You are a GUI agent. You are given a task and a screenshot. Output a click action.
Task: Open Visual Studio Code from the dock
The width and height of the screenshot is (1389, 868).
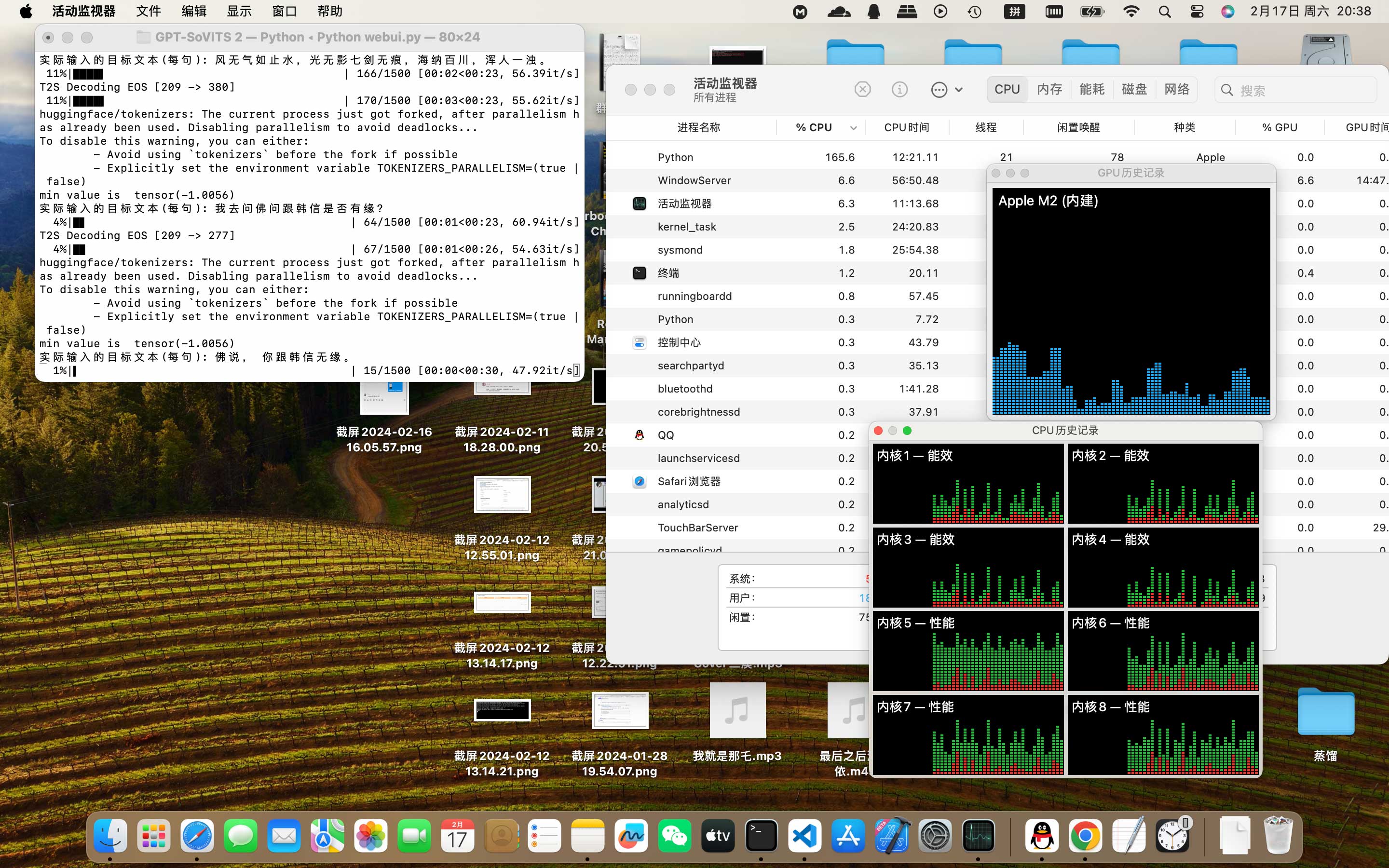point(804,835)
